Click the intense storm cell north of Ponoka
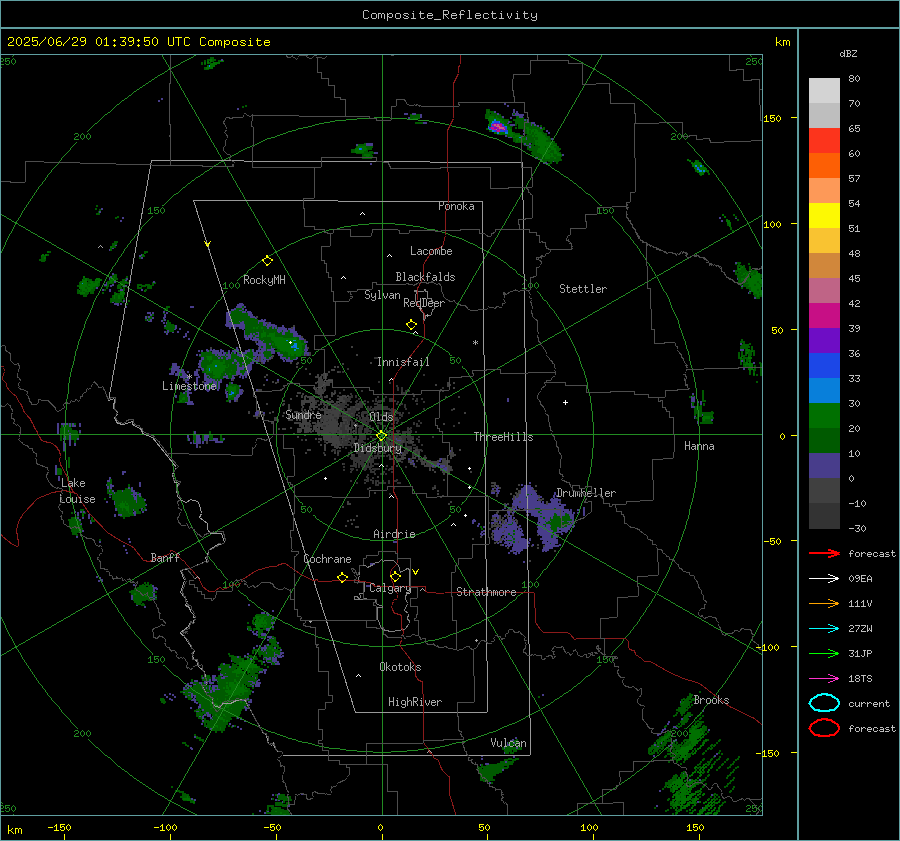 coord(498,126)
